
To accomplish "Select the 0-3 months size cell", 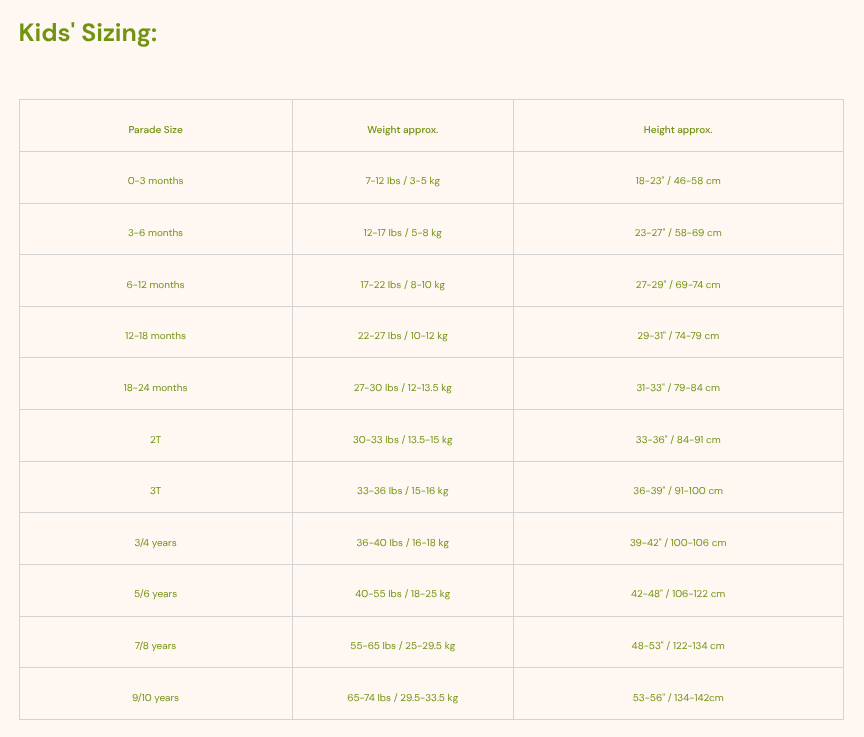I will tap(155, 181).
